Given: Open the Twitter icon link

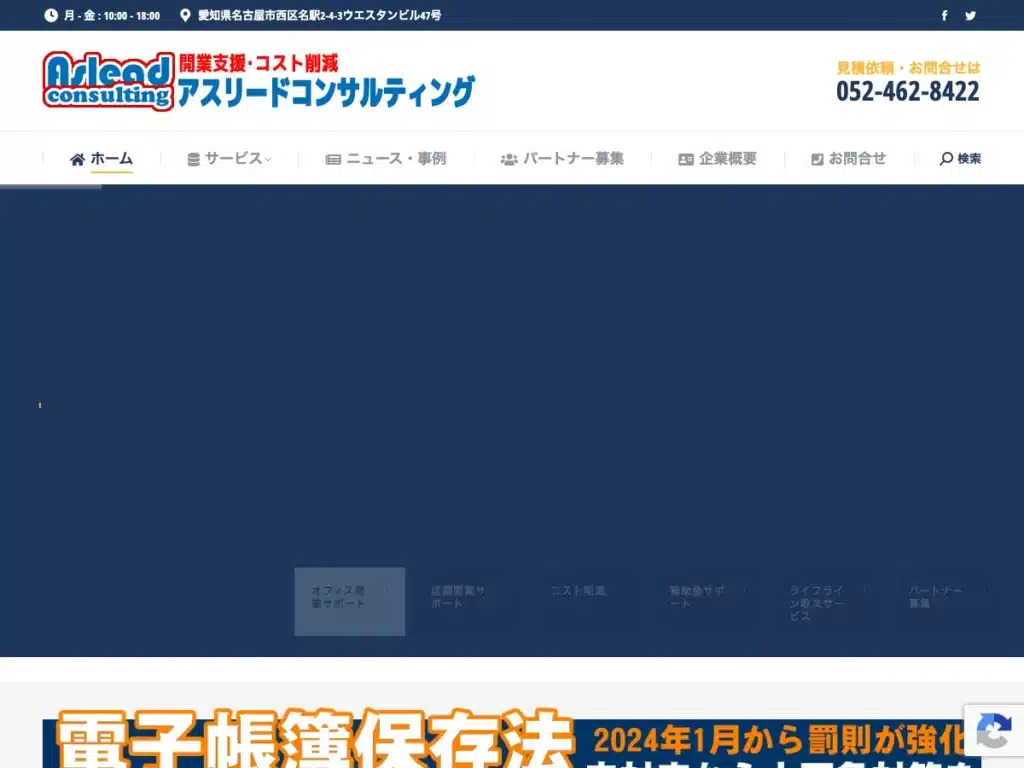Looking at the screenshot, I should (970, 15).
